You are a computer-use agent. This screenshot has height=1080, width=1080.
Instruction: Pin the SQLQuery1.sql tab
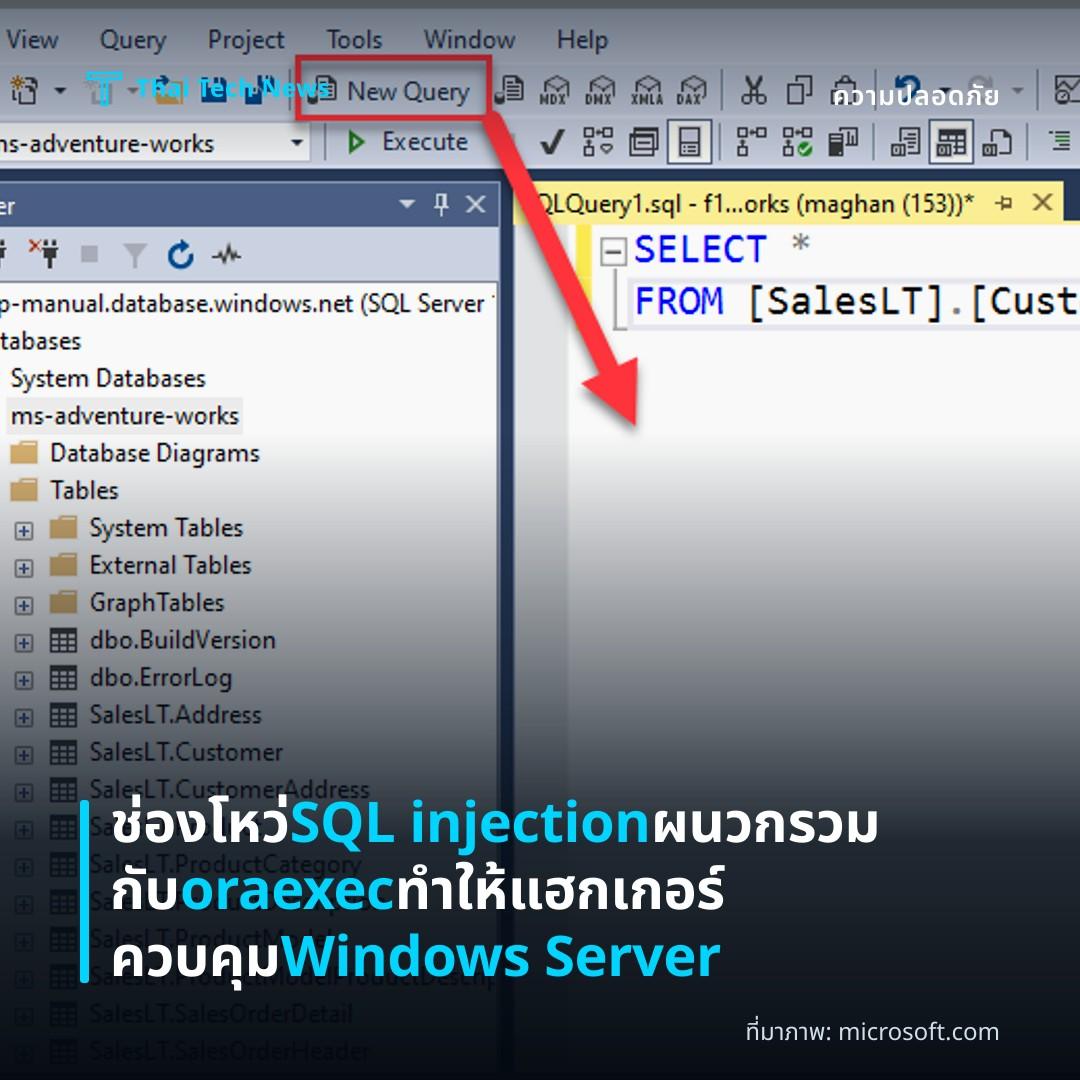pyautogui.click(x=1004, y=203)
